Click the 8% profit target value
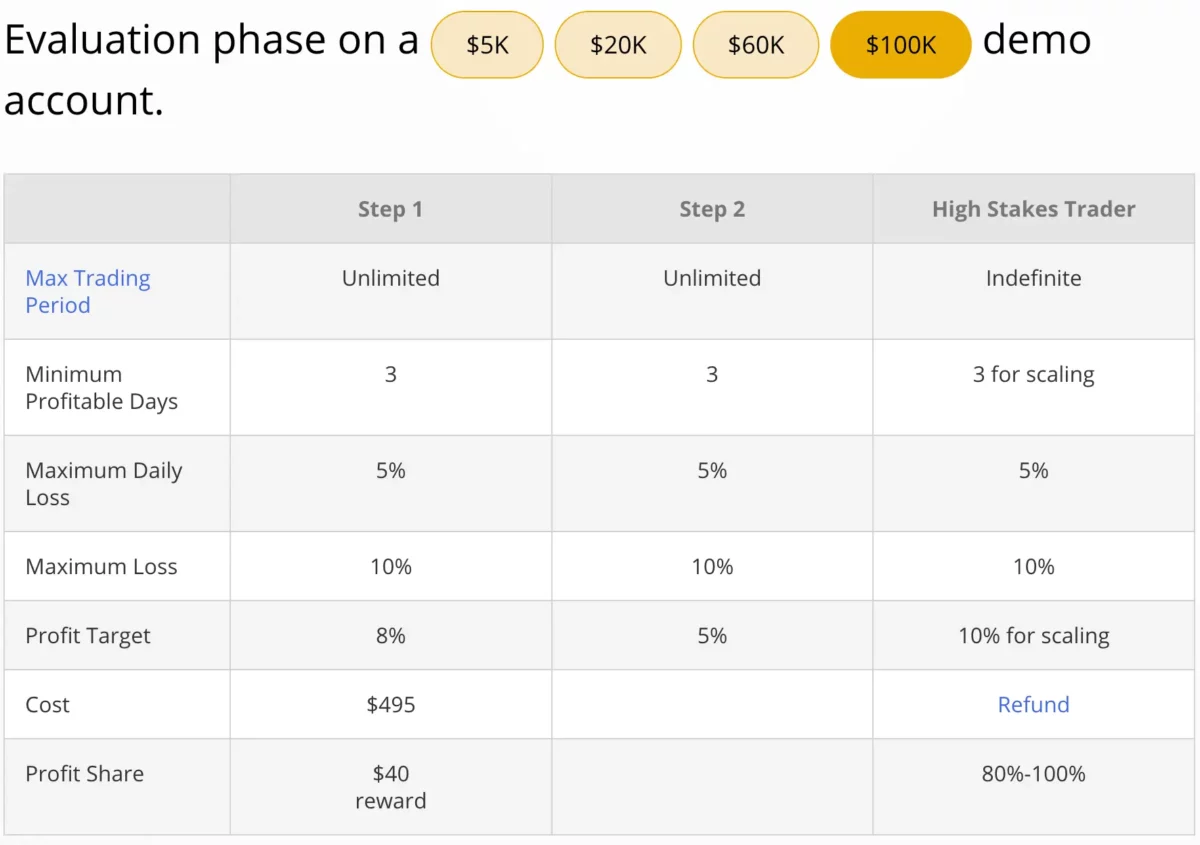Image resolution: width=1200 pixels, height=845 pixels. pyautogui.click(x=390, y=636)
